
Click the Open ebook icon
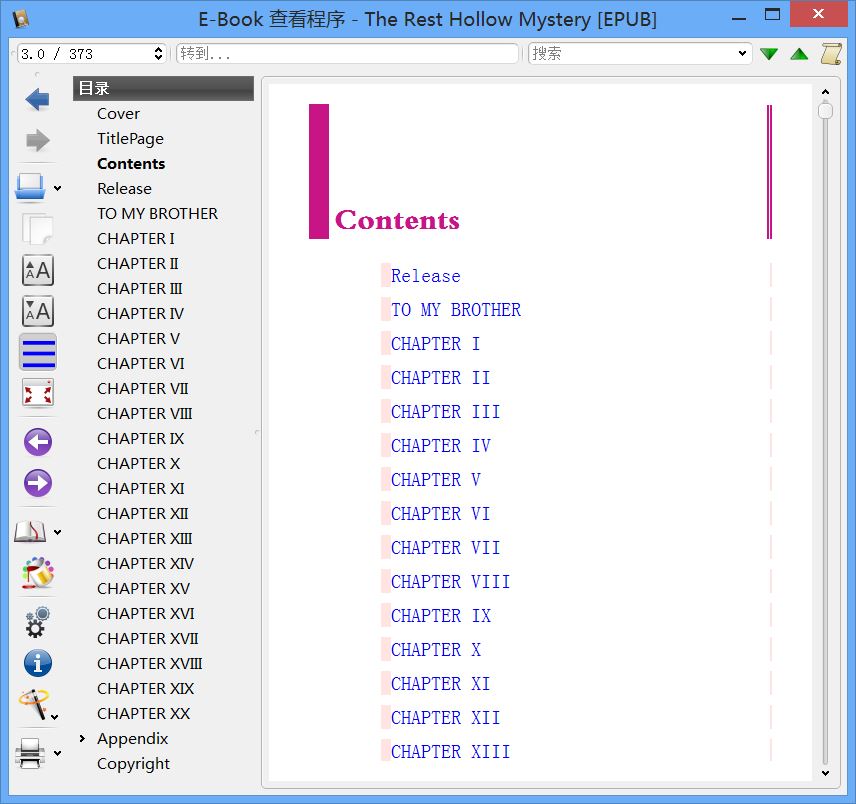(31, 187)
